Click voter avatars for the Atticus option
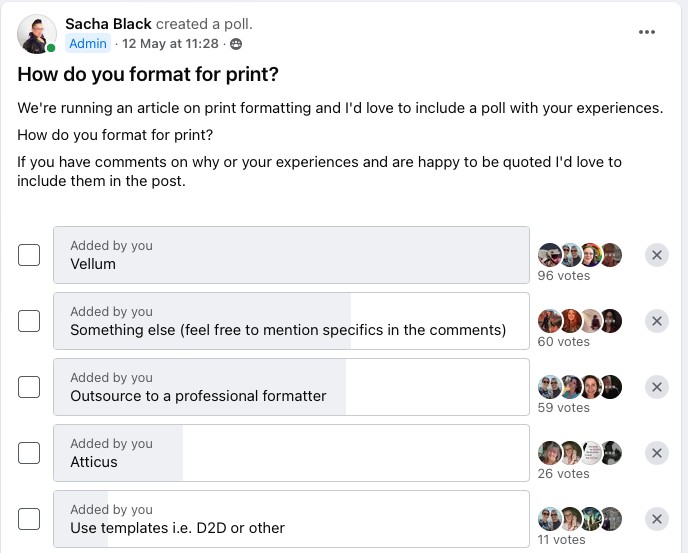 pos(580,453)
